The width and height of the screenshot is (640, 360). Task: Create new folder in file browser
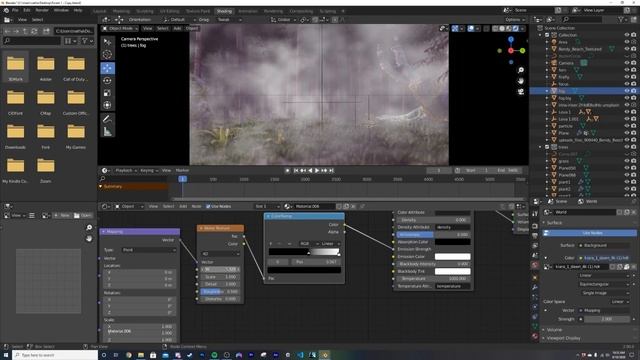coord(46,31)
